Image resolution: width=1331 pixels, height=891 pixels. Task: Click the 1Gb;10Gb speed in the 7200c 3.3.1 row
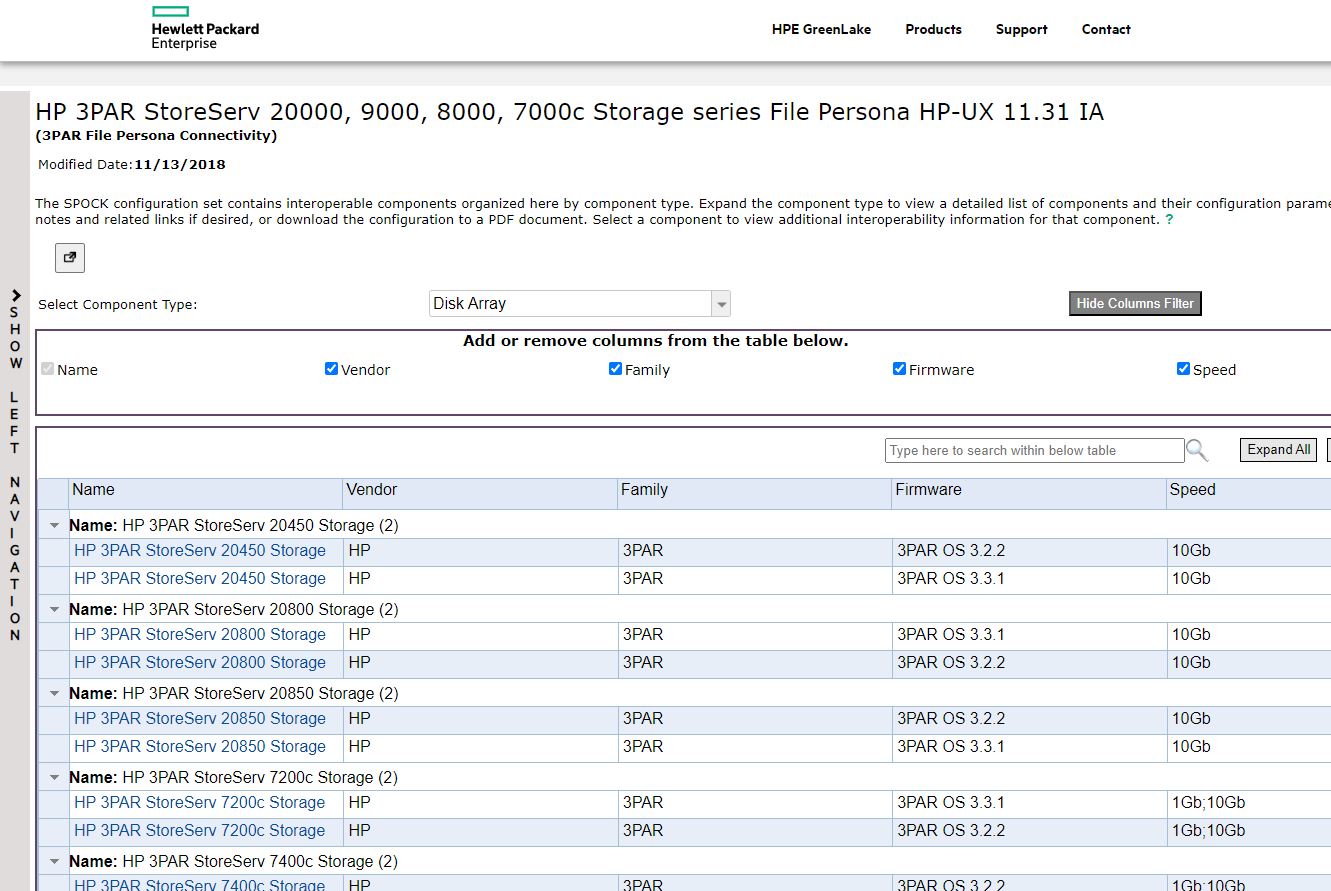[x=1208, y=803]
